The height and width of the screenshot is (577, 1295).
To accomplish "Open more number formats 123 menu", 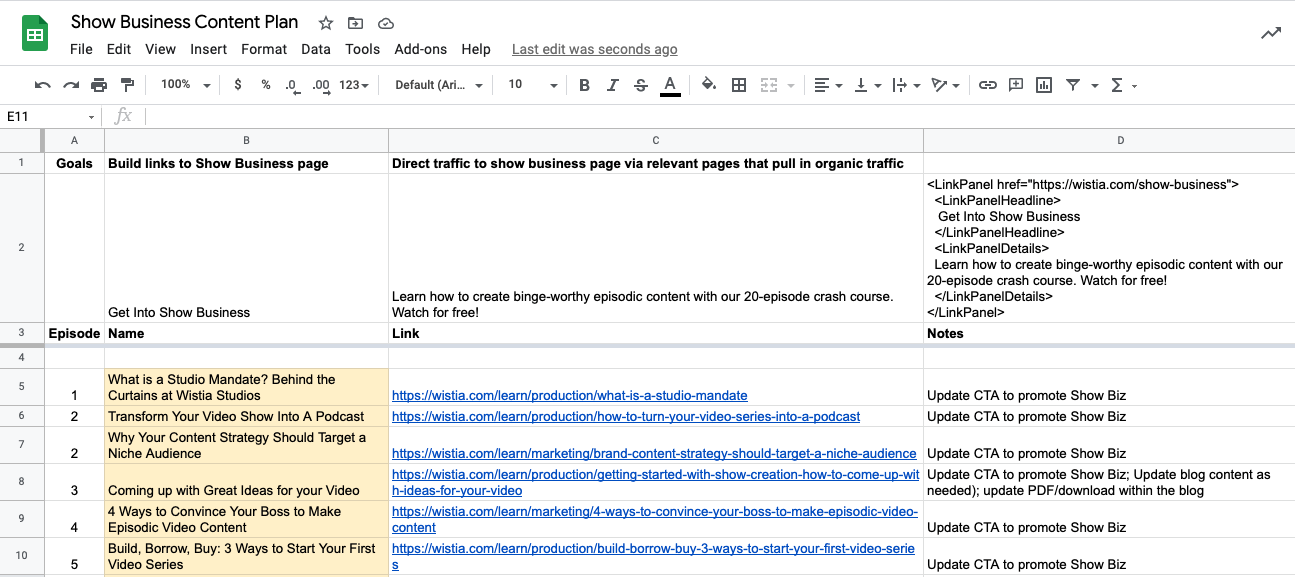I will click(354, 85).
